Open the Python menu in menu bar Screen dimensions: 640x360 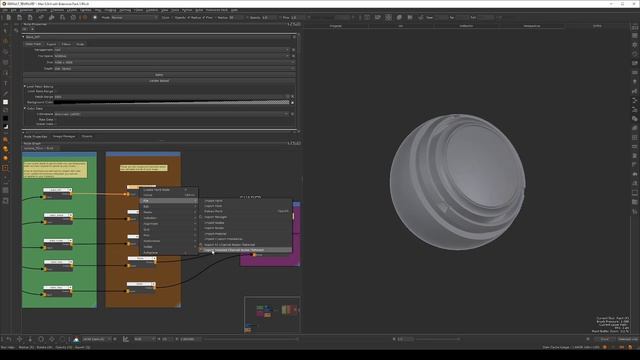pyautogui.click(x=187, y=10)
